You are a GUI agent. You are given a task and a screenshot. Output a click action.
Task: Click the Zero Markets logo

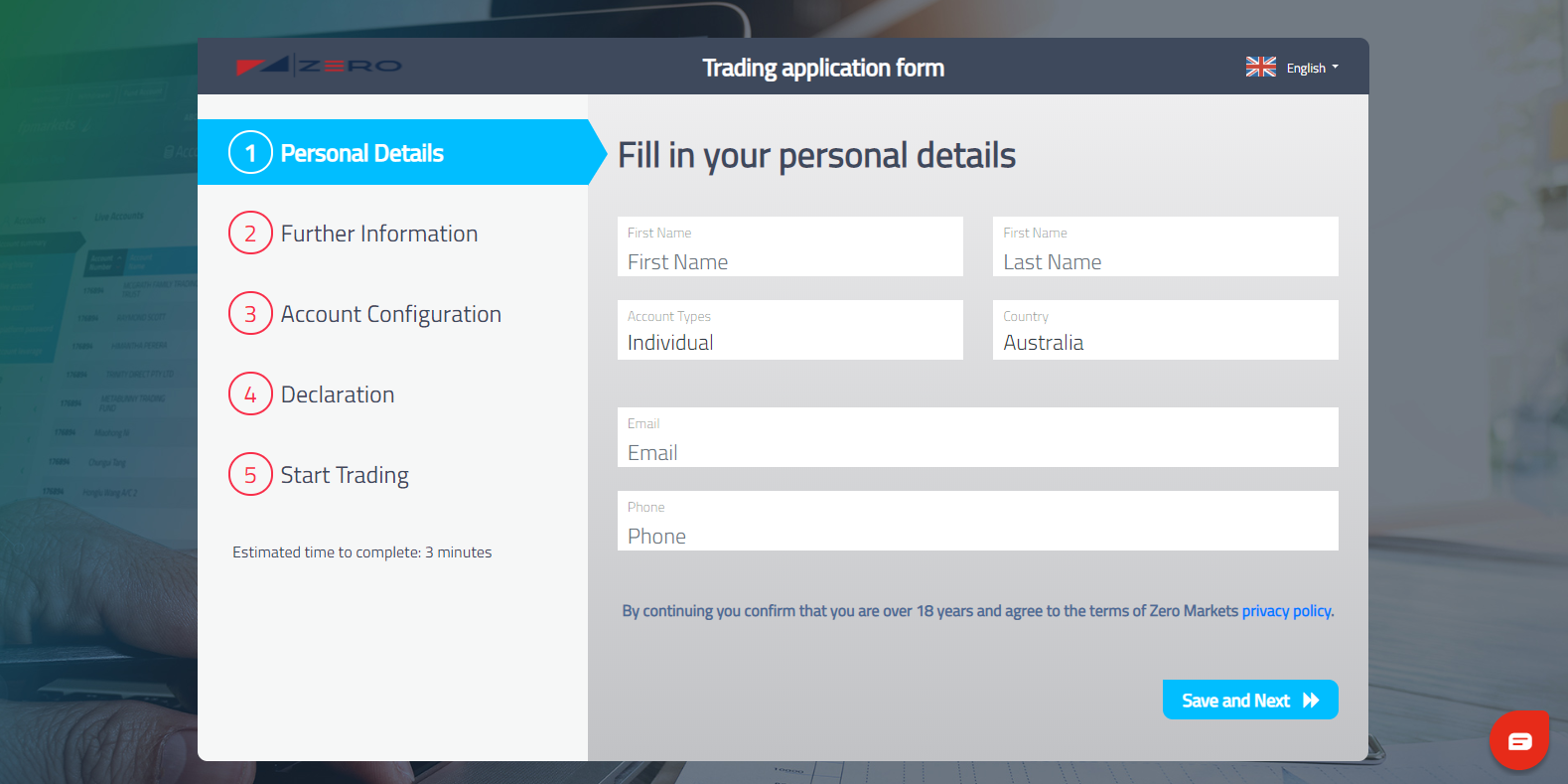point(319,66)
